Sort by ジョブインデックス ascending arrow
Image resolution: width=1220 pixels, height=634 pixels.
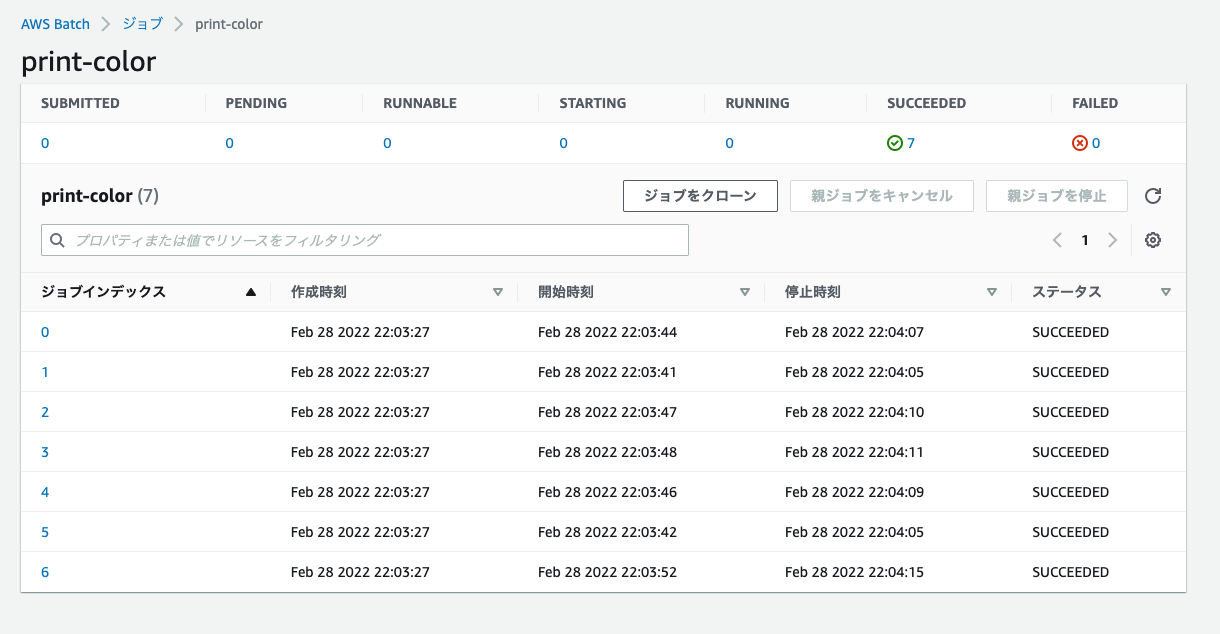tap(251, 292)
